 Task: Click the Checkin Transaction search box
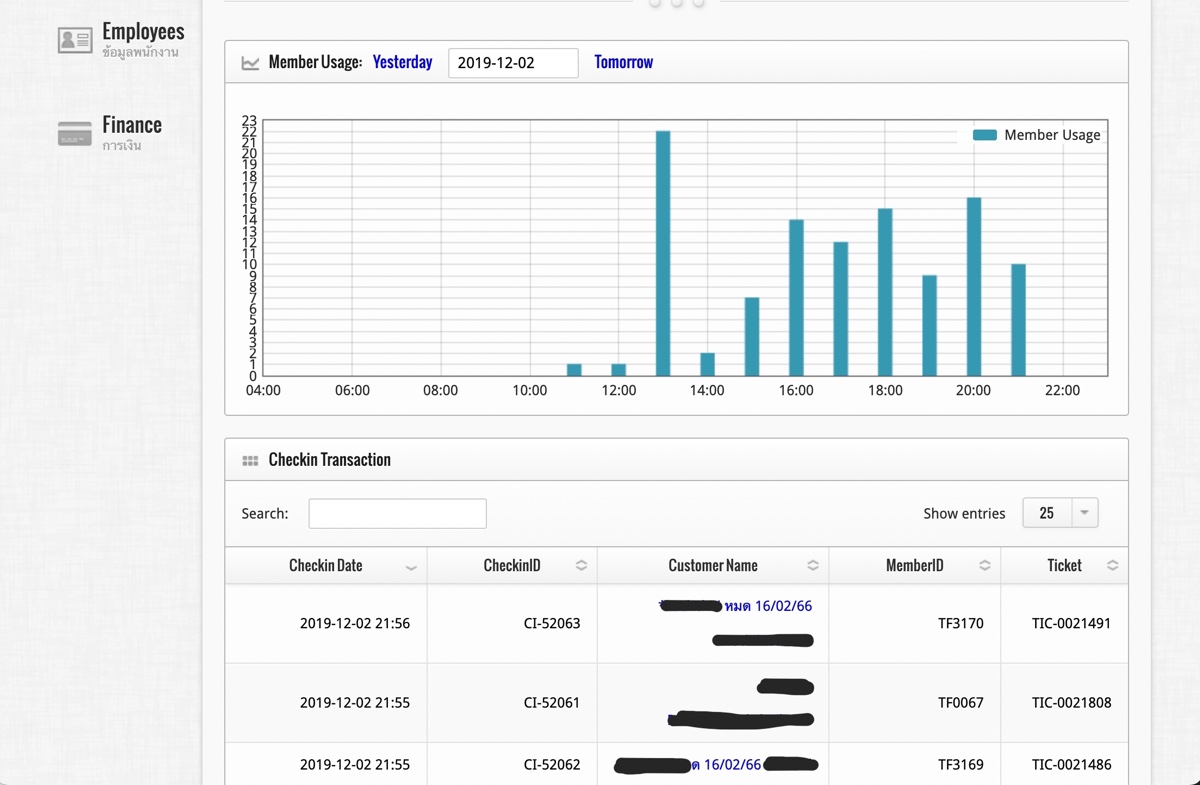[397, 513]
